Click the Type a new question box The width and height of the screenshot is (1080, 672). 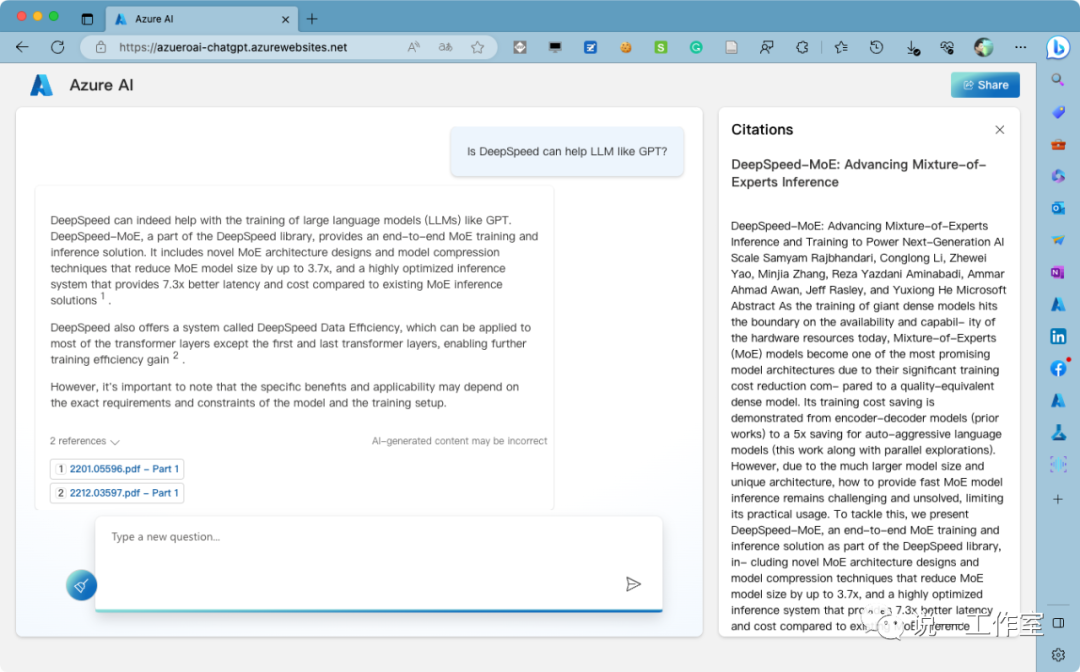(x=378, y=563)
